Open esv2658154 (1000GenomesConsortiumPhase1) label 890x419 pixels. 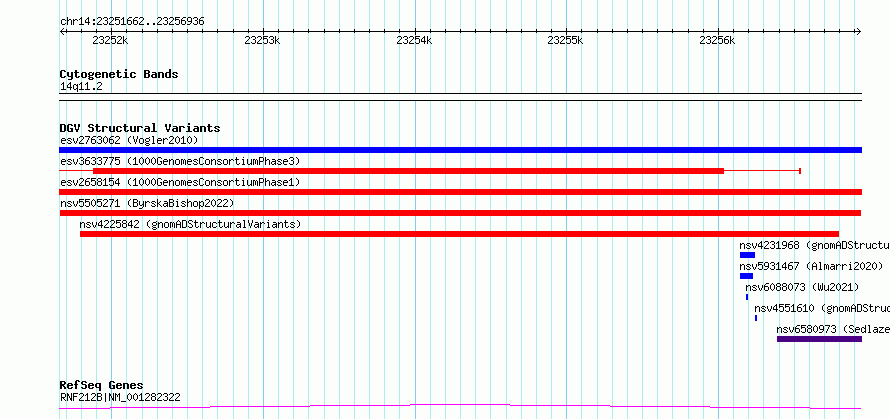(180, 182)
